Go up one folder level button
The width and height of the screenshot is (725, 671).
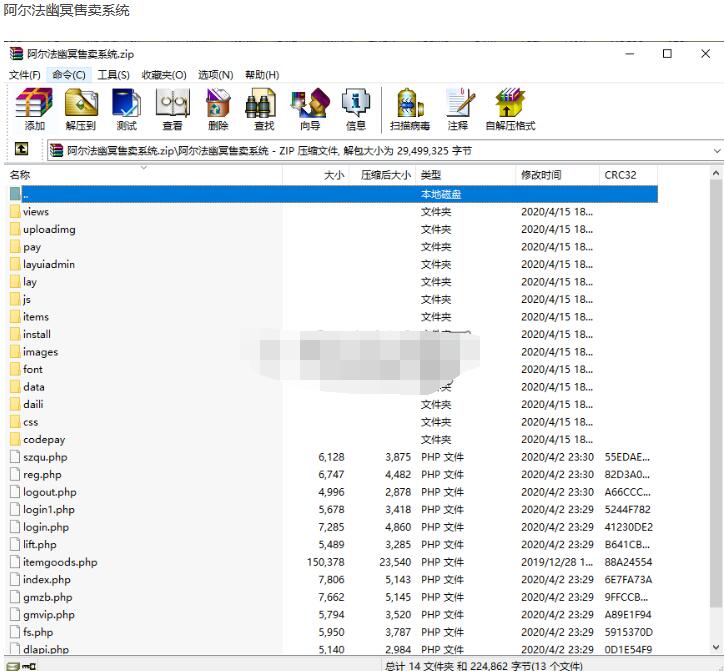[21, 150]
